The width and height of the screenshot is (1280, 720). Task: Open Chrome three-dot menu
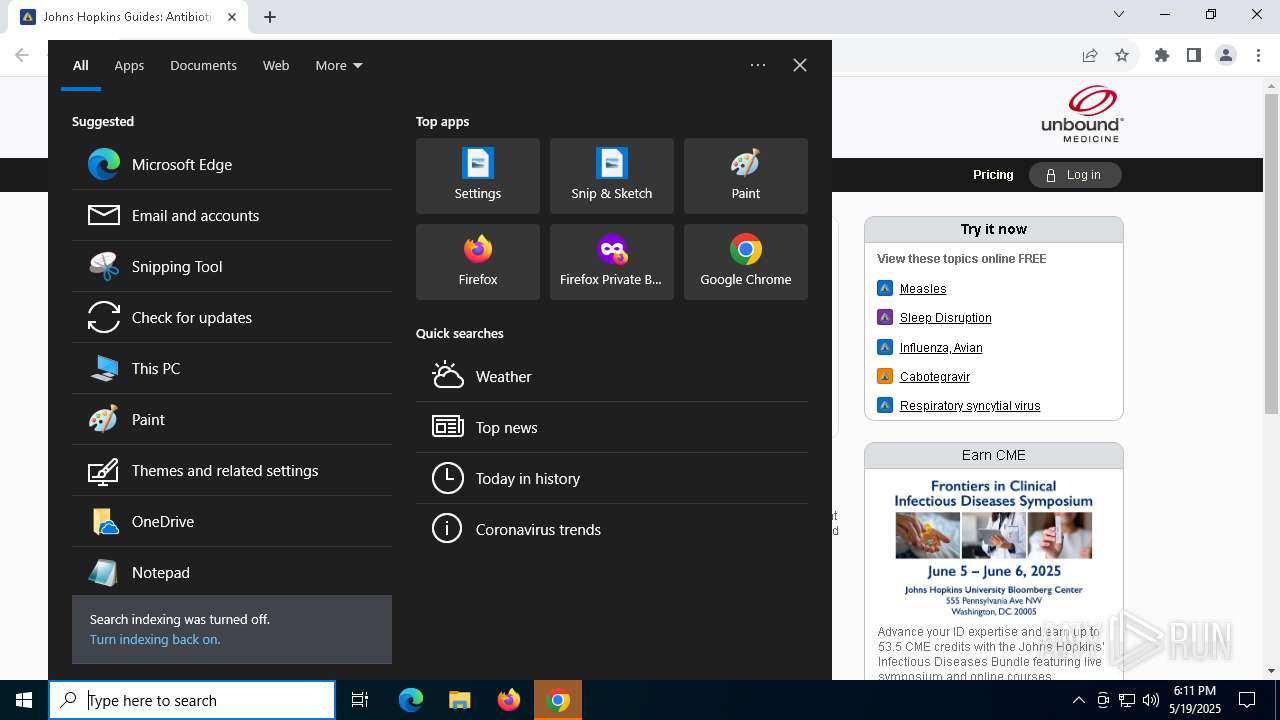pyautogui.click(x=1258, y=55)
